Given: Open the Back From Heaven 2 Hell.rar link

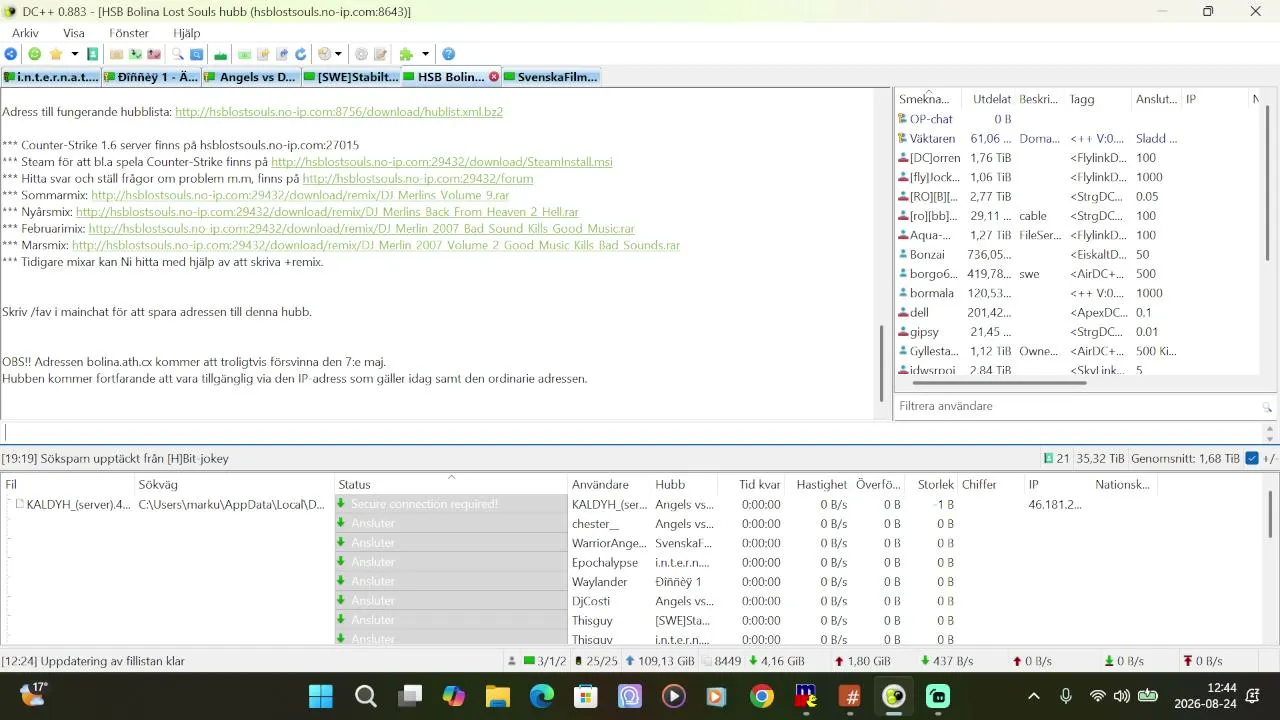Looking at the screenshot, I should (x=327, y=212).
